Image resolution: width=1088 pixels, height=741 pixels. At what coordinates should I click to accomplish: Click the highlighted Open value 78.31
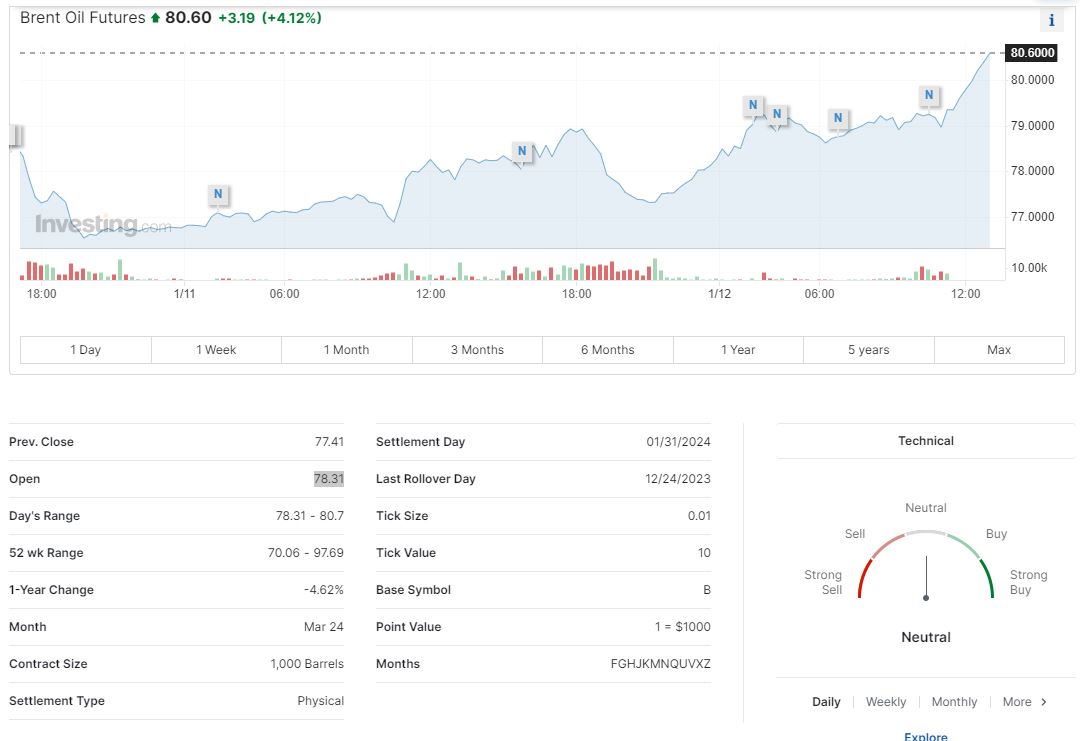(x=328, y=479)
